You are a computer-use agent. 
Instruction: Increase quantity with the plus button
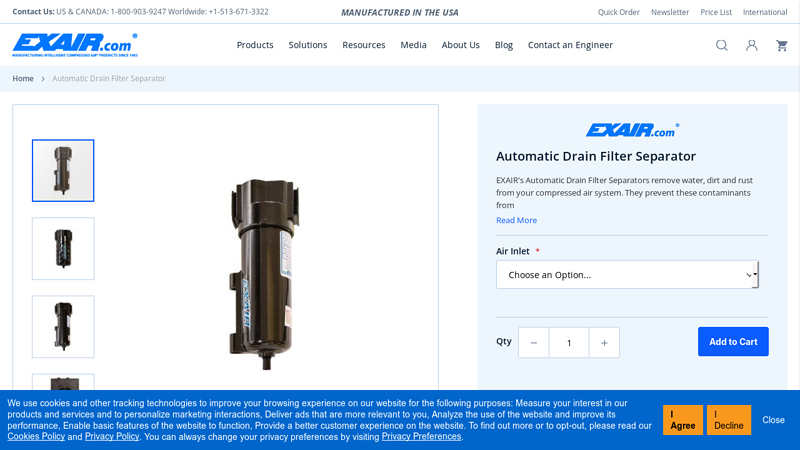604,342
